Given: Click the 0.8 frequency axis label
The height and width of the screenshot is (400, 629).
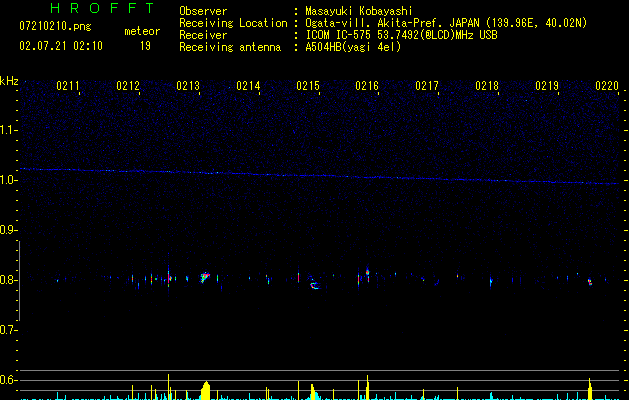Looking at the screenshot, I should click(8, 280).
